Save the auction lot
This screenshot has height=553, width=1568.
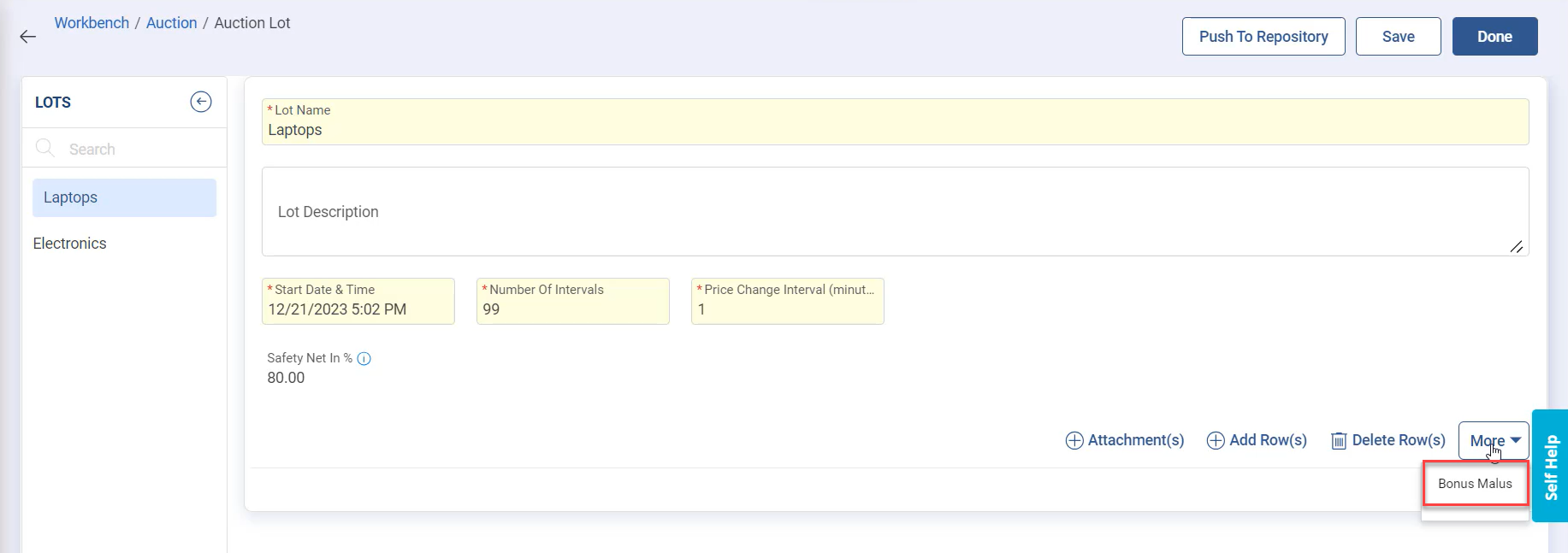(x=1398, y=37)
